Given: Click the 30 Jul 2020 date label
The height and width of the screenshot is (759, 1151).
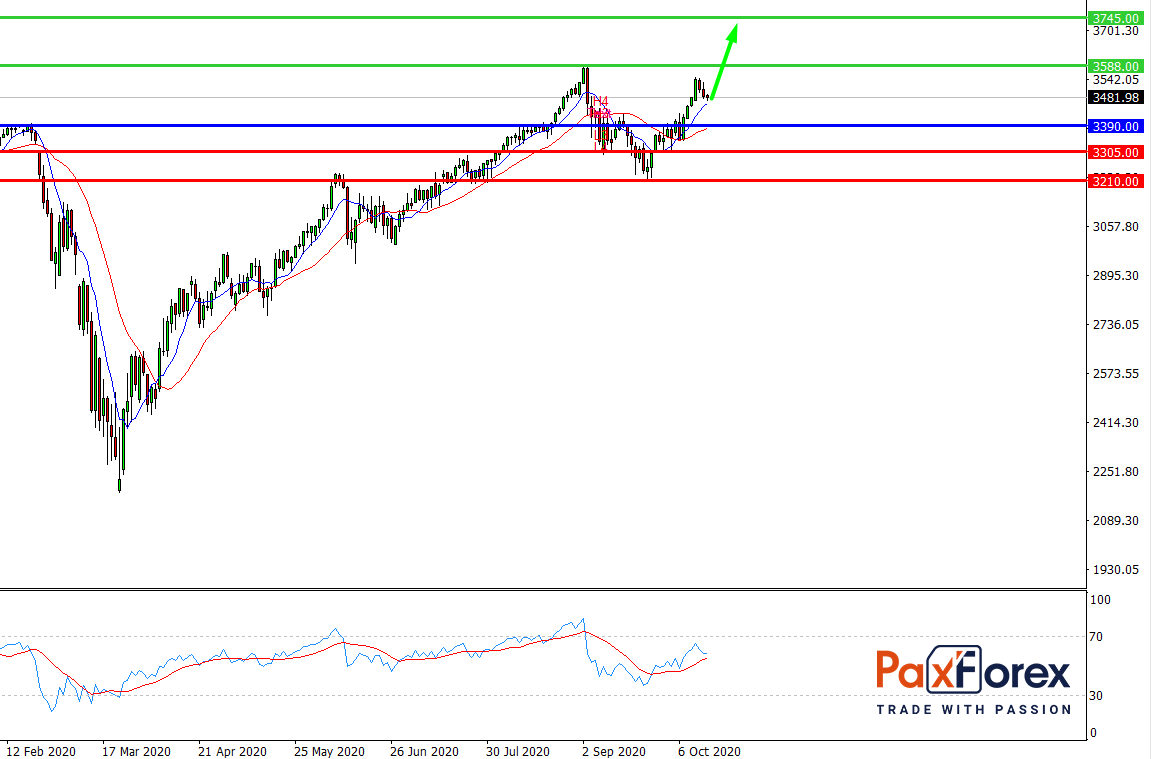Looking at the screenshot, I should click(518, 751).
